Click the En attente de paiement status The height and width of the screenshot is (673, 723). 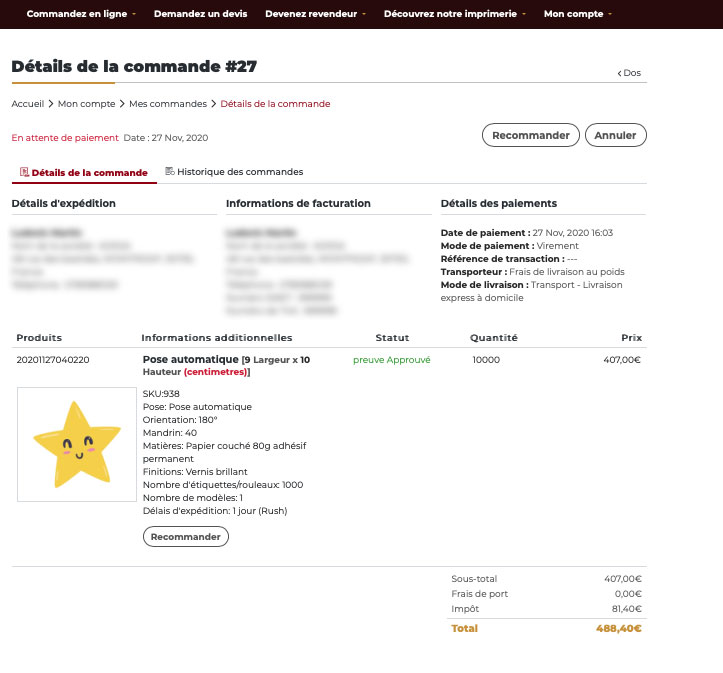(x=63, y=138)
